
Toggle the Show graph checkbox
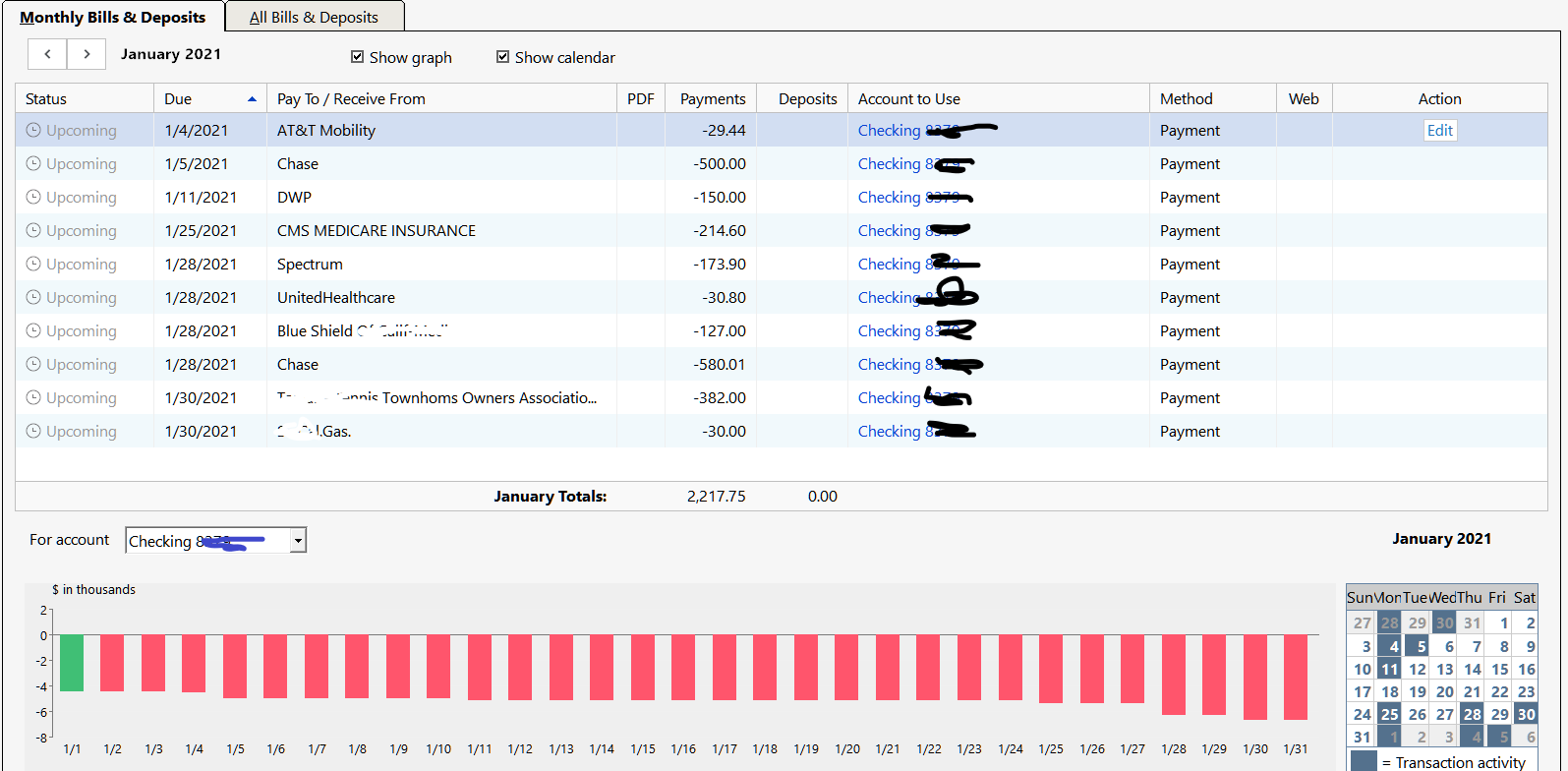point(357,57)
